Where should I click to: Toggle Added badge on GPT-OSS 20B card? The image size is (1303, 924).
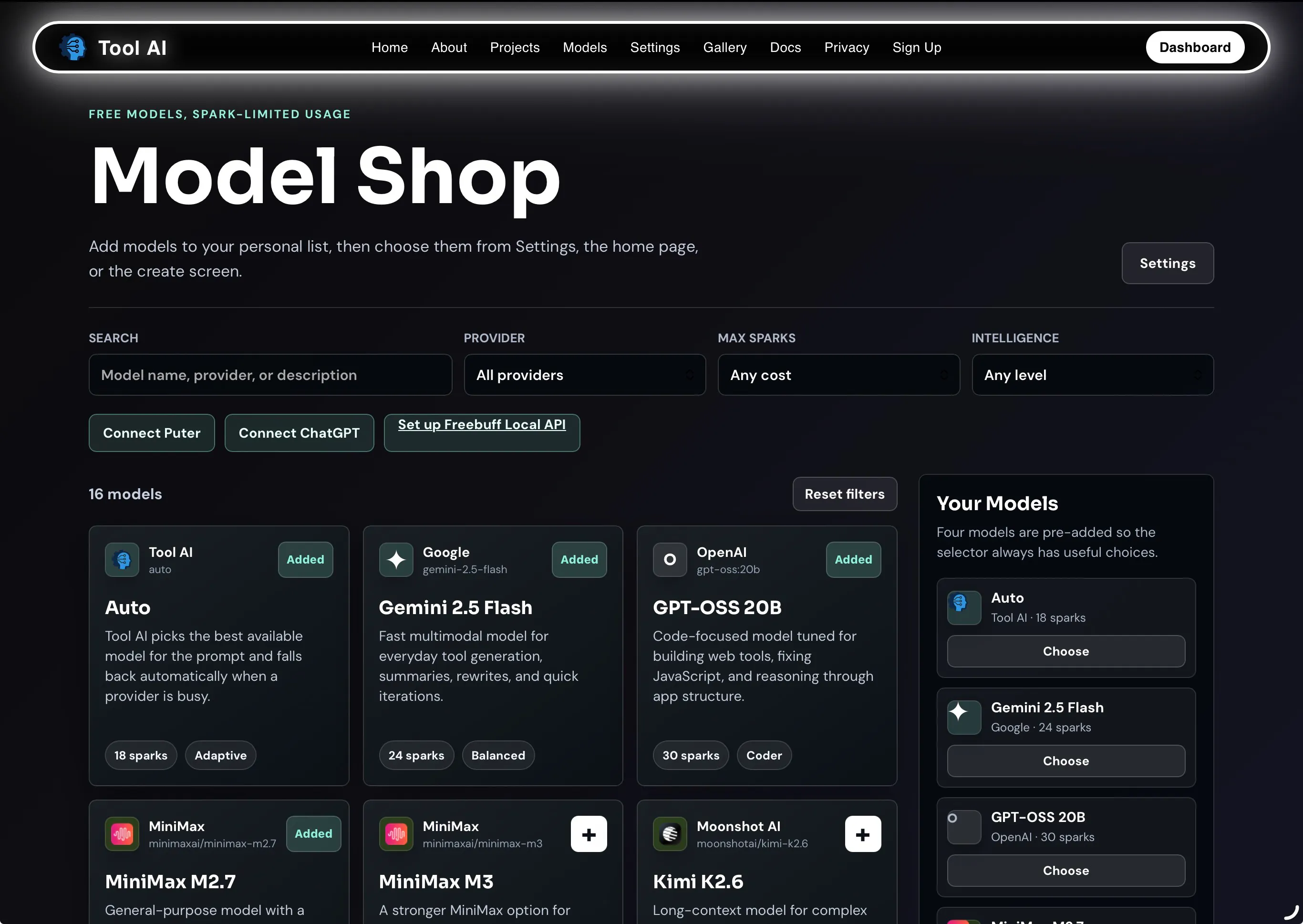click(854, 560)
